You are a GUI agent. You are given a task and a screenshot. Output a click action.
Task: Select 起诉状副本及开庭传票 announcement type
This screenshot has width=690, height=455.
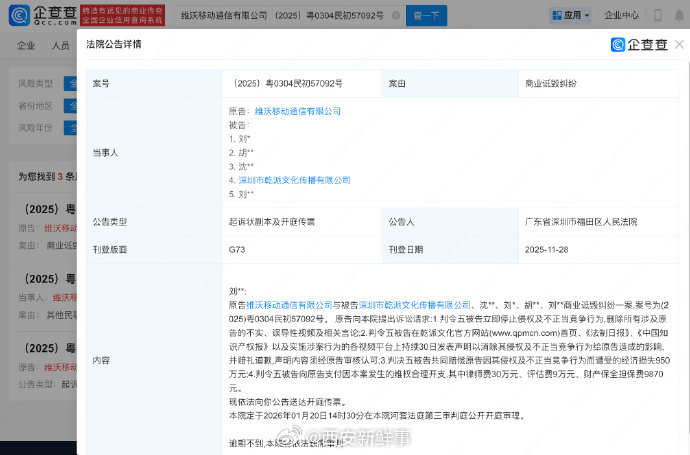click(272, 222)
